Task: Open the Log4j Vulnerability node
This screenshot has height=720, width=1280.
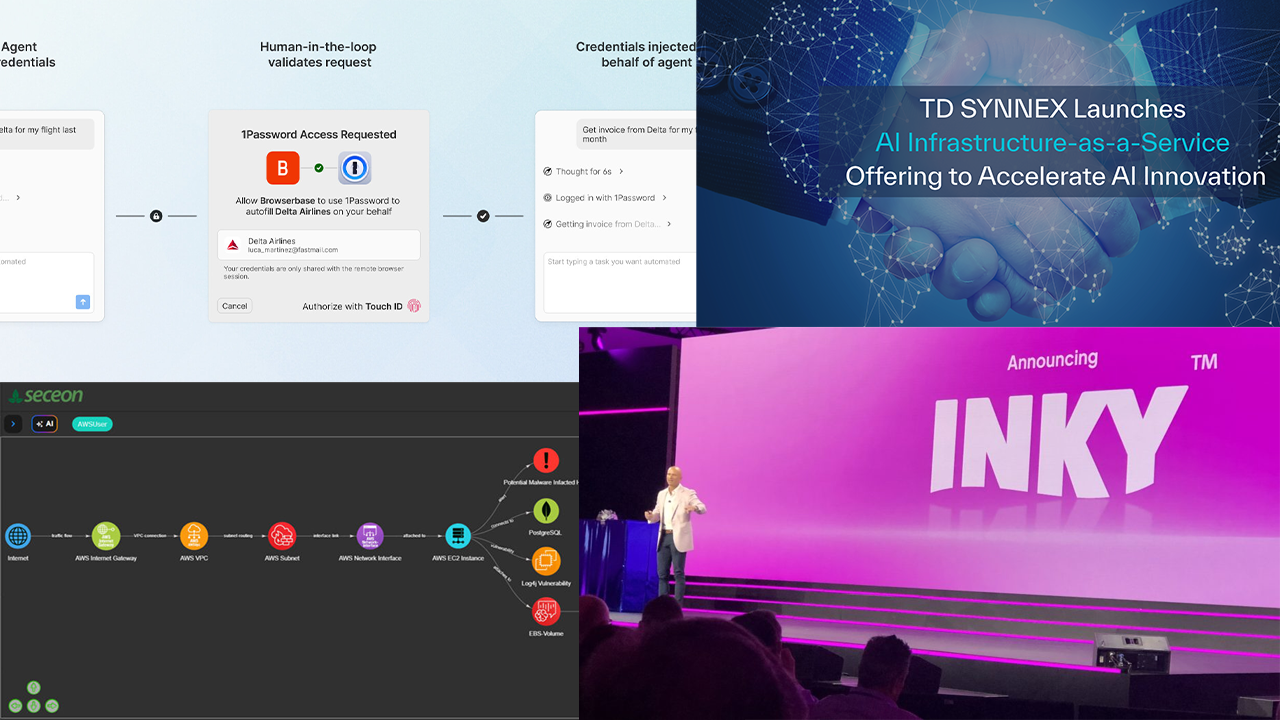Action: [x=546, y=561]
